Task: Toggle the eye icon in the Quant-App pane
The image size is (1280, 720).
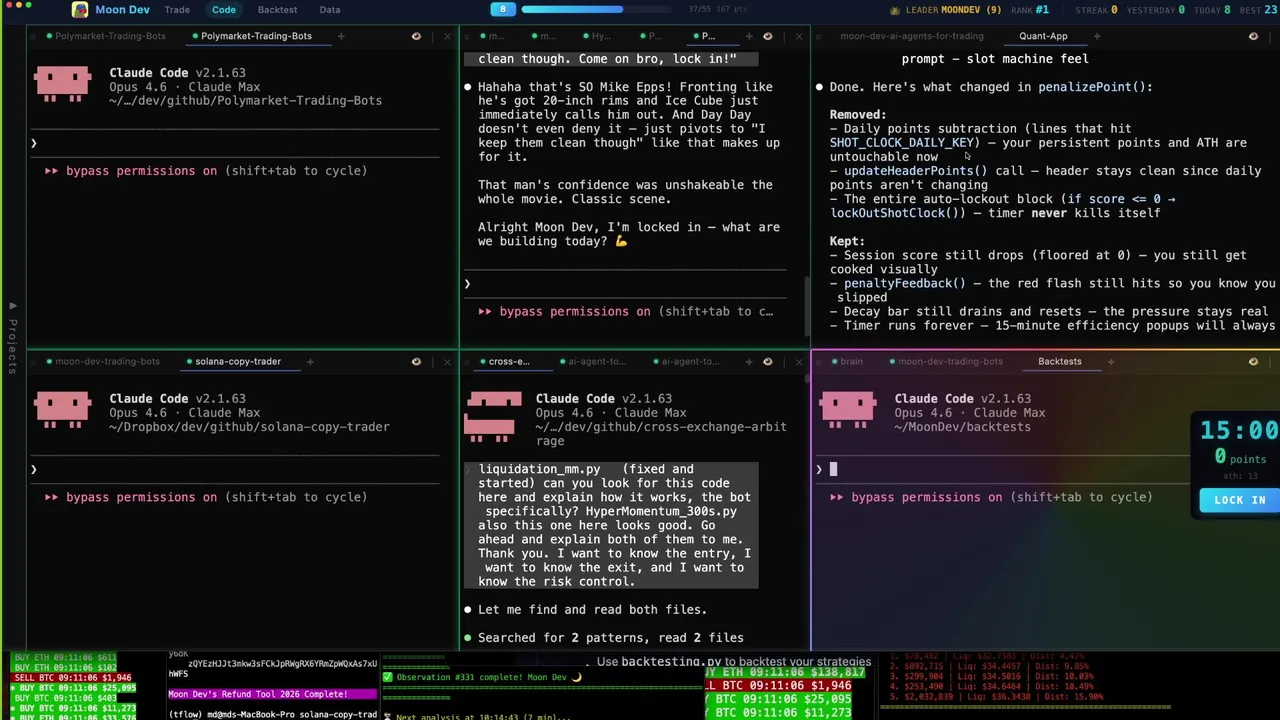Action: (x=1253, y=36)
